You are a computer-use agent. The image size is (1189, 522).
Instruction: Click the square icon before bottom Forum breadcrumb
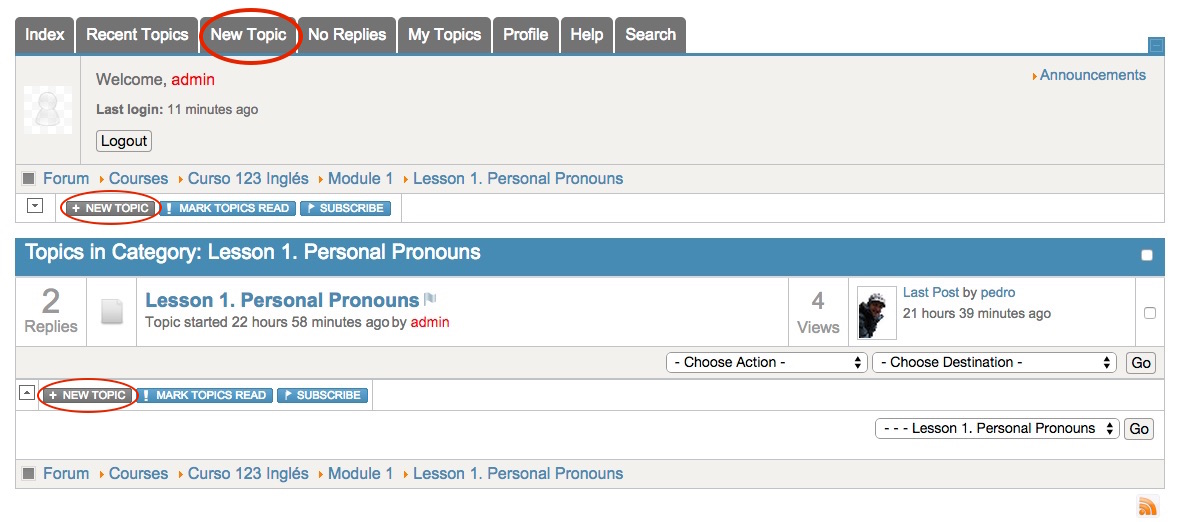tap(28, 474)
